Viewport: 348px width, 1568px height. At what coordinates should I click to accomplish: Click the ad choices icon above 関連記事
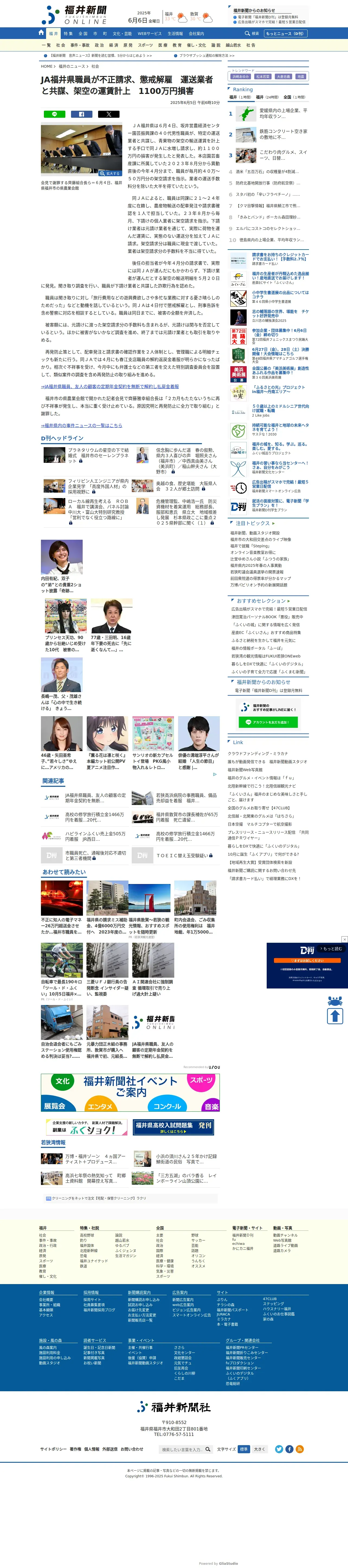click(x=215, y=774)
